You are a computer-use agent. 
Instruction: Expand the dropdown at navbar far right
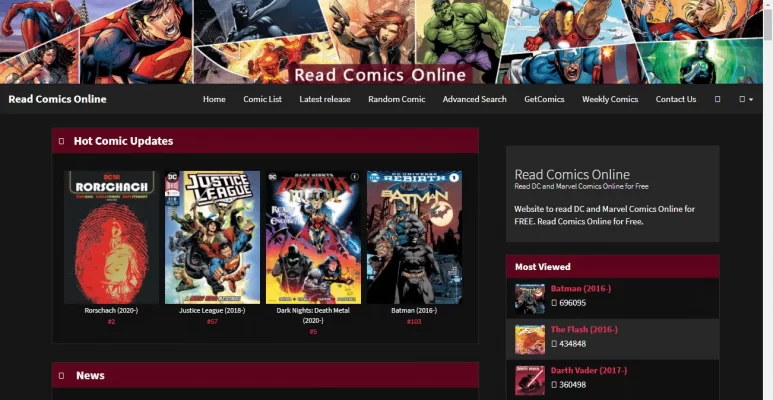pos(745,99)
